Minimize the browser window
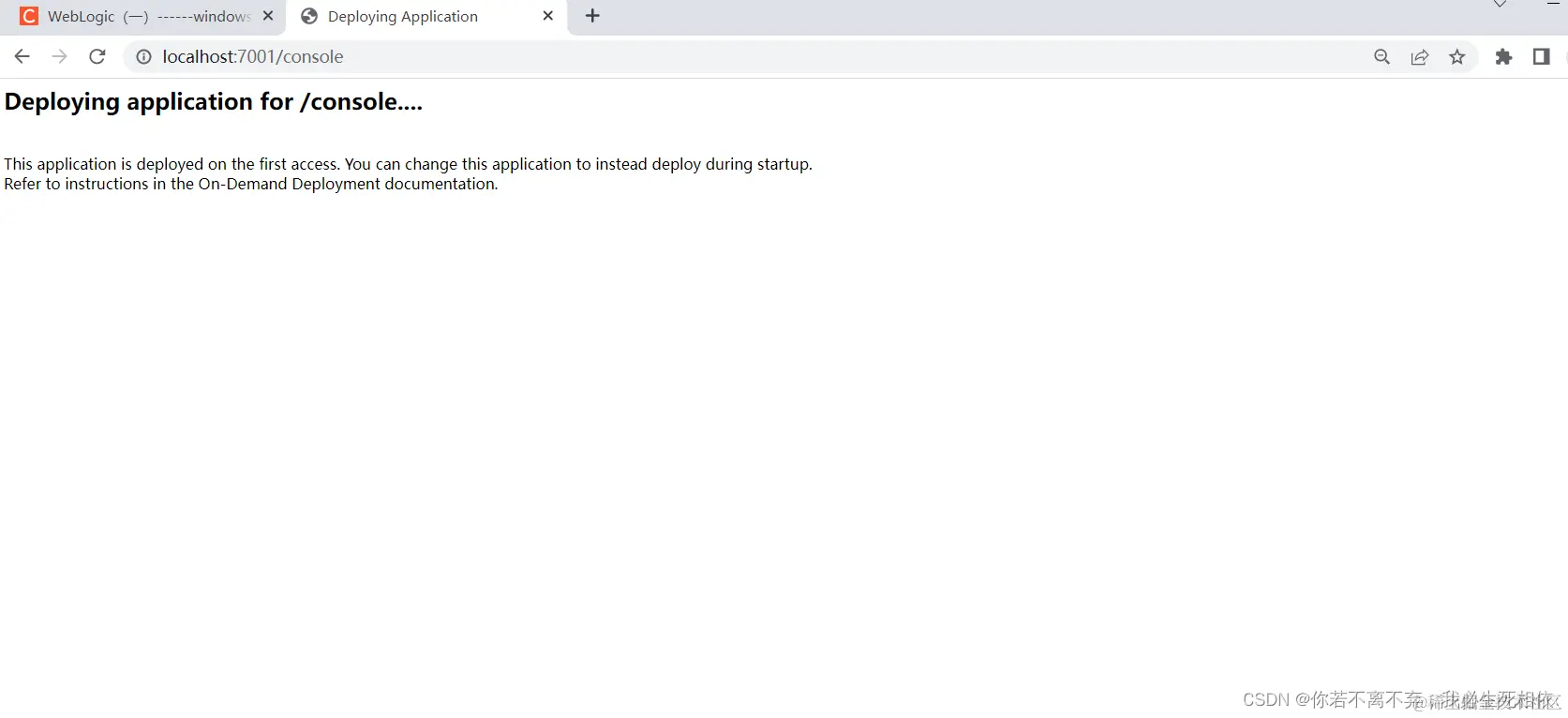Screen dimensions: 1568x718 pos(1553,5)
